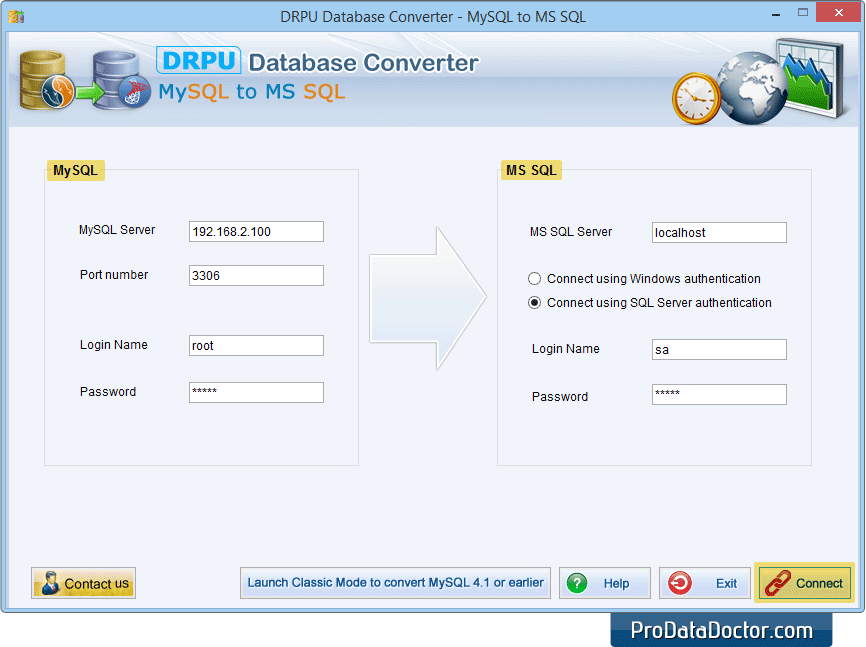Click the MS SQL Server label text

pyautogui.click(x=571, y=232)
